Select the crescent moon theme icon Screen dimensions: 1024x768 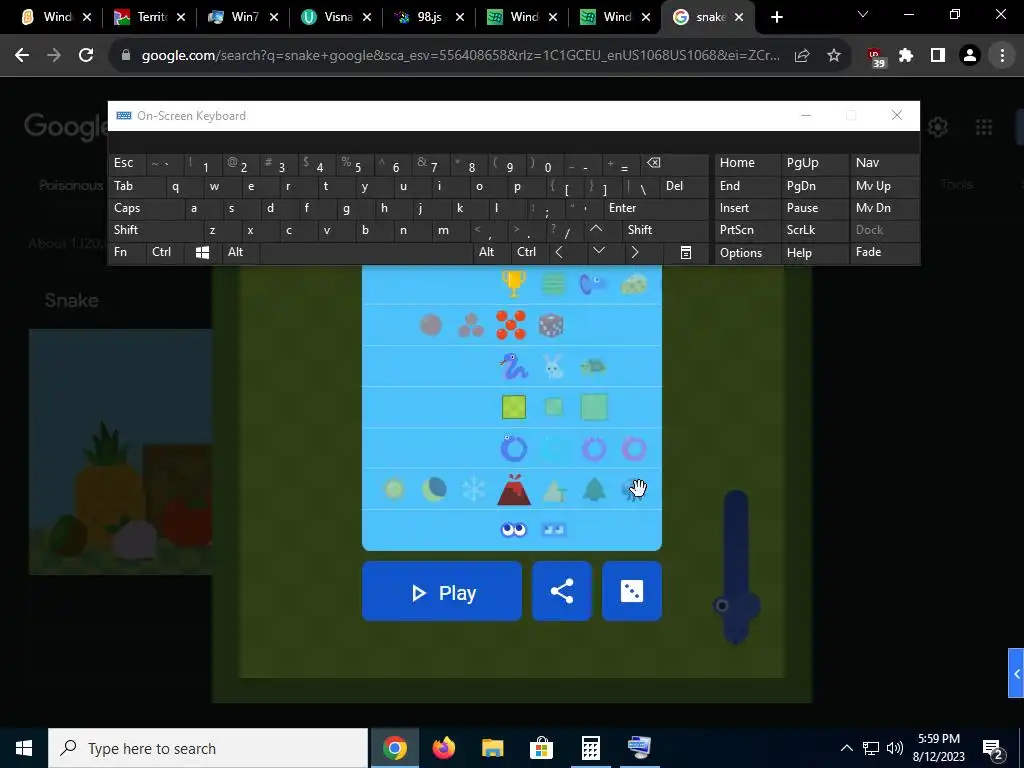point(434,488)
